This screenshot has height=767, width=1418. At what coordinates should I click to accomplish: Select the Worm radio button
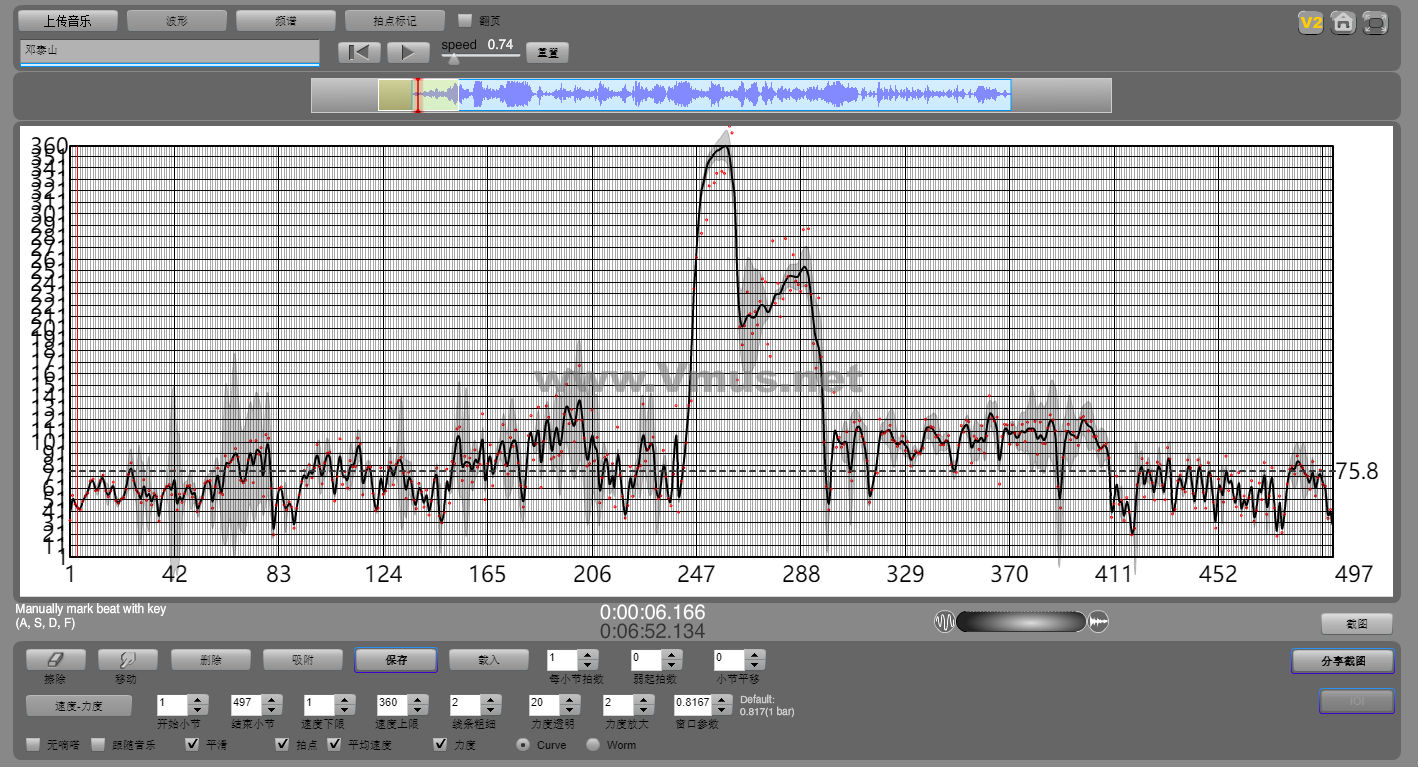coord(593,744)
